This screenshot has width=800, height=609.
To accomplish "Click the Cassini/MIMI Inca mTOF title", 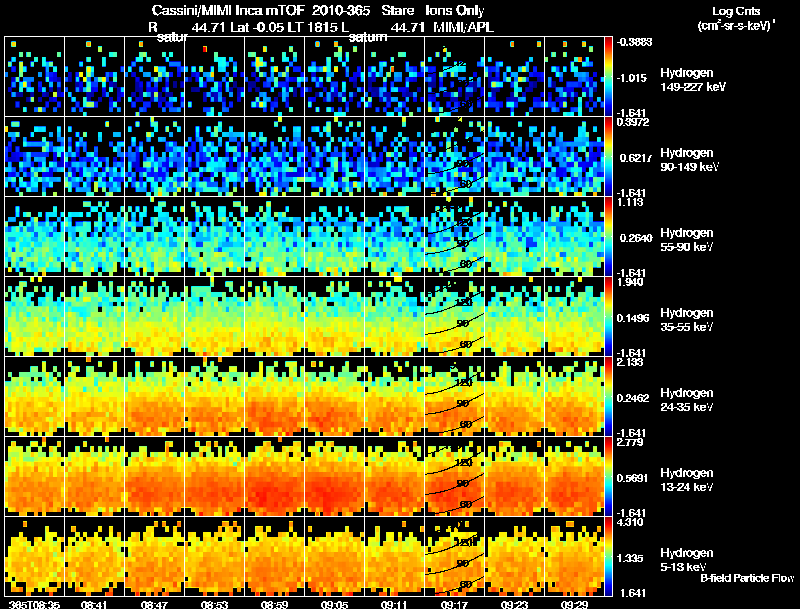I will (x=228, y=10).
